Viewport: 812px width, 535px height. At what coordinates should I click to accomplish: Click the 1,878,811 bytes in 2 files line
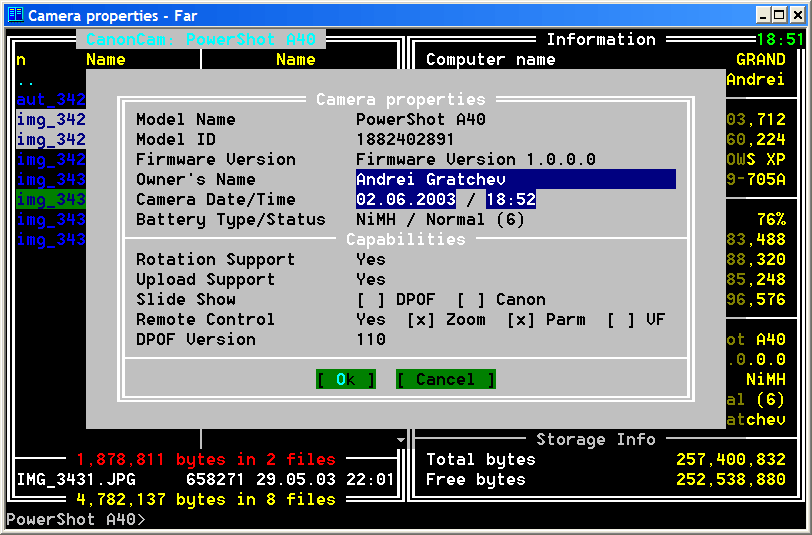click(206, 459)
